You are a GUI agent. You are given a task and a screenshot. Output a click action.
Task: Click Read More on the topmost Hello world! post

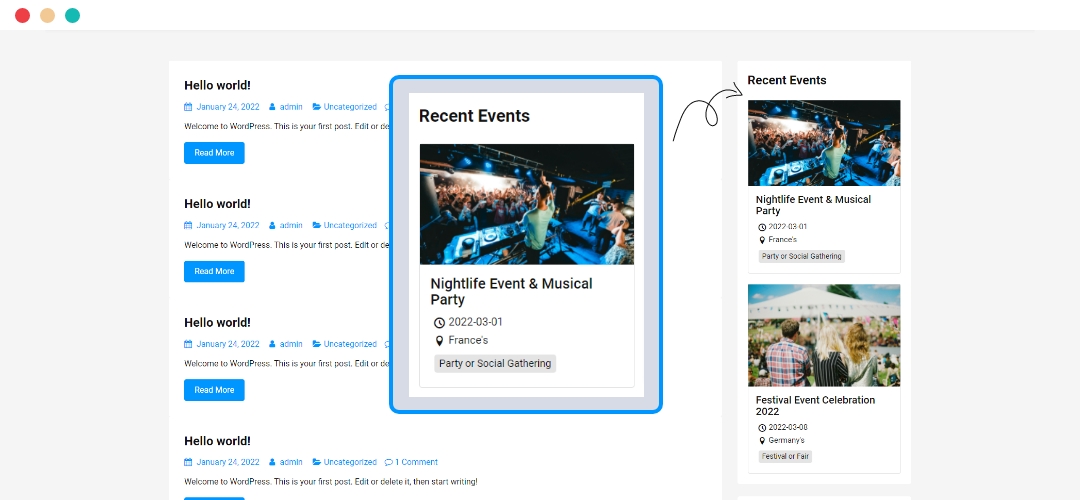(214, 153)
